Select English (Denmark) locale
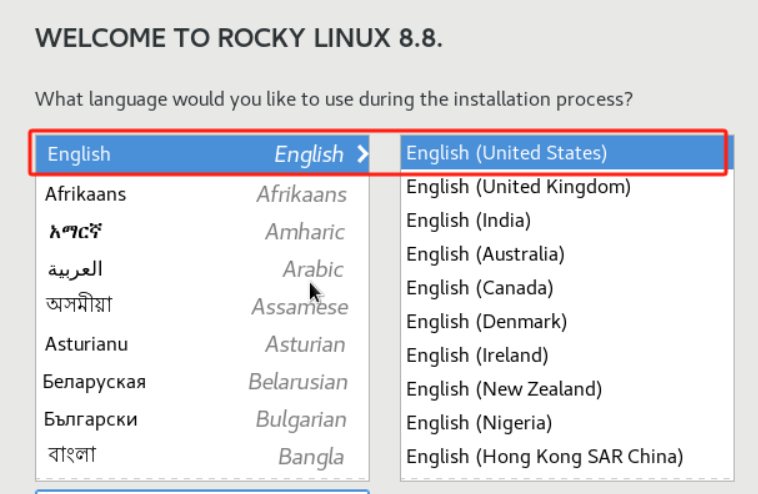The width and height of the screenshot is (758, 494). tap(567, 321)
